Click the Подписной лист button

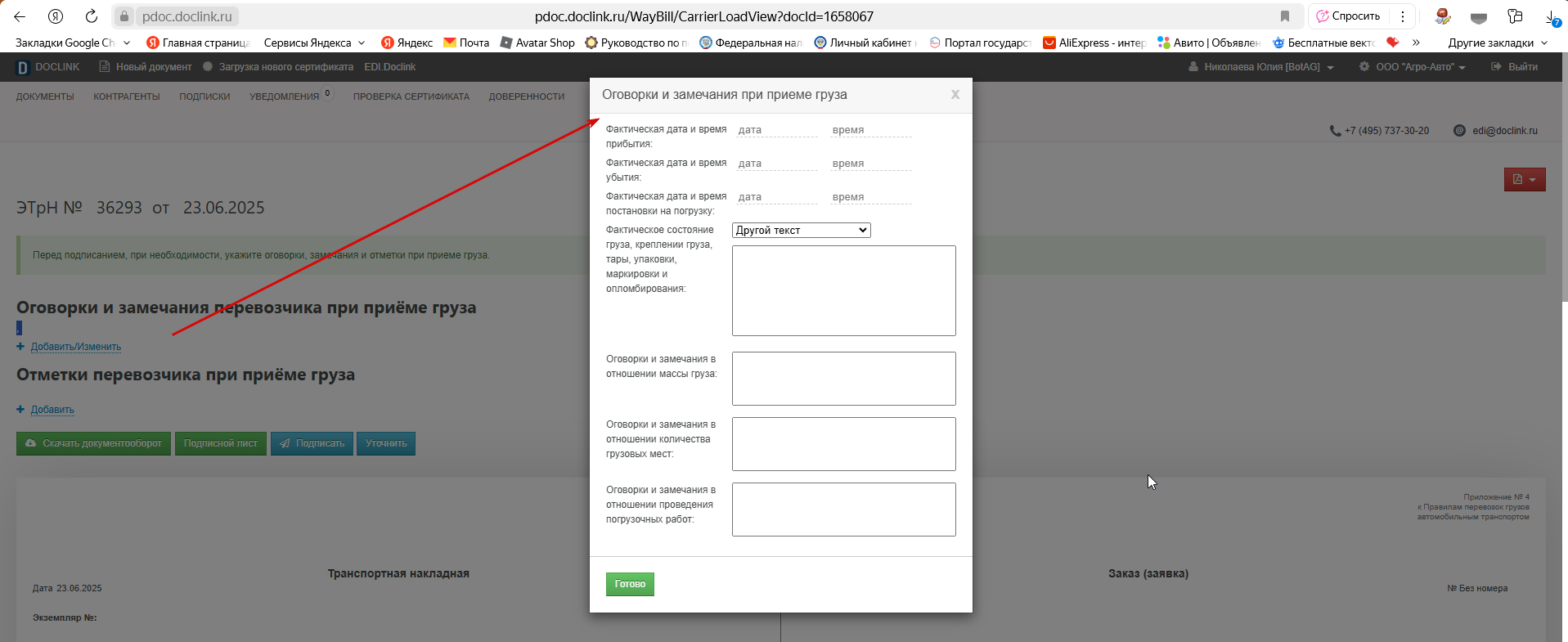pyautogui.click(x=221, y=443)
